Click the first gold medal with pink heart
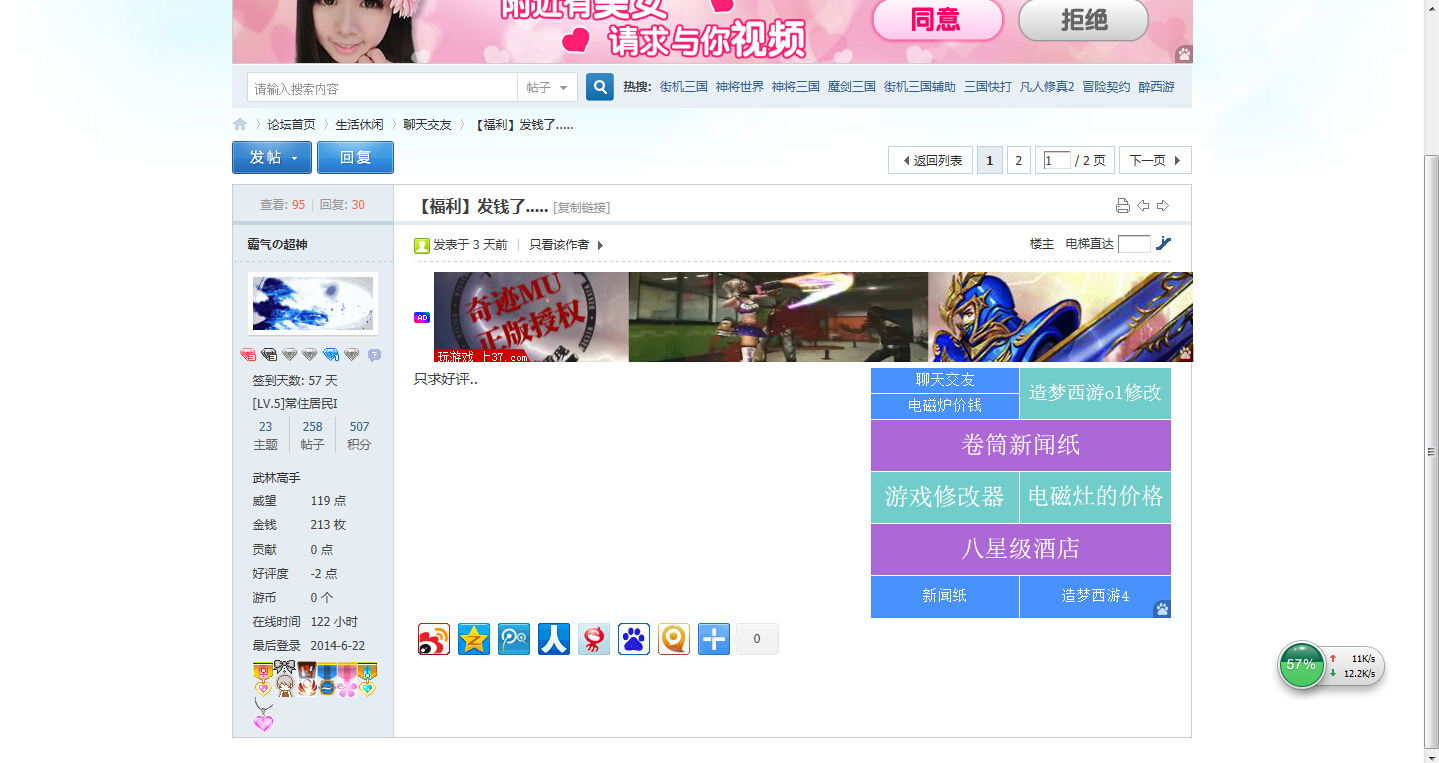 (x=263, y=679)
